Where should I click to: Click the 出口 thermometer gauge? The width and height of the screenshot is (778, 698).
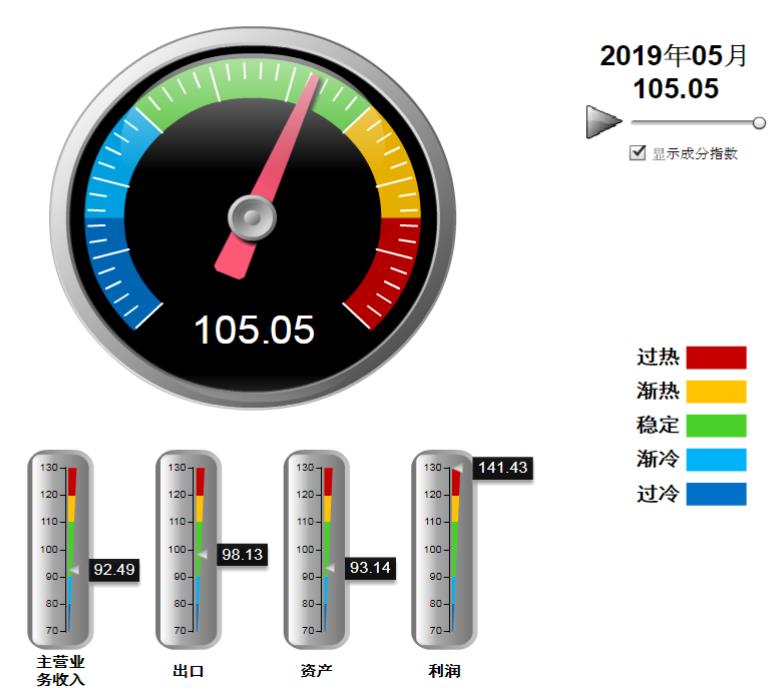189,548
